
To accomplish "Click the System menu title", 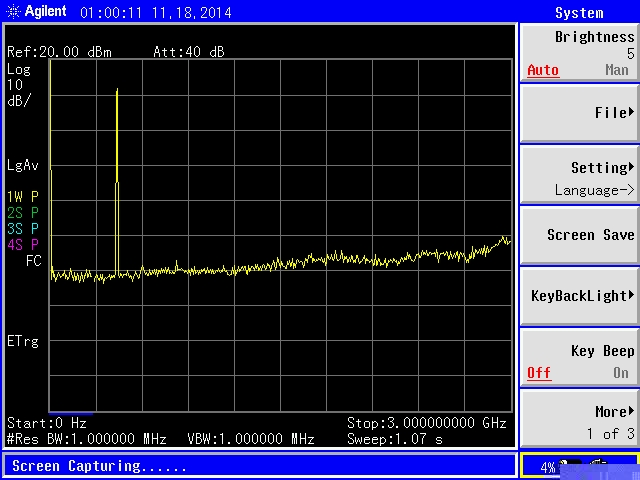I will pos(579,13).
